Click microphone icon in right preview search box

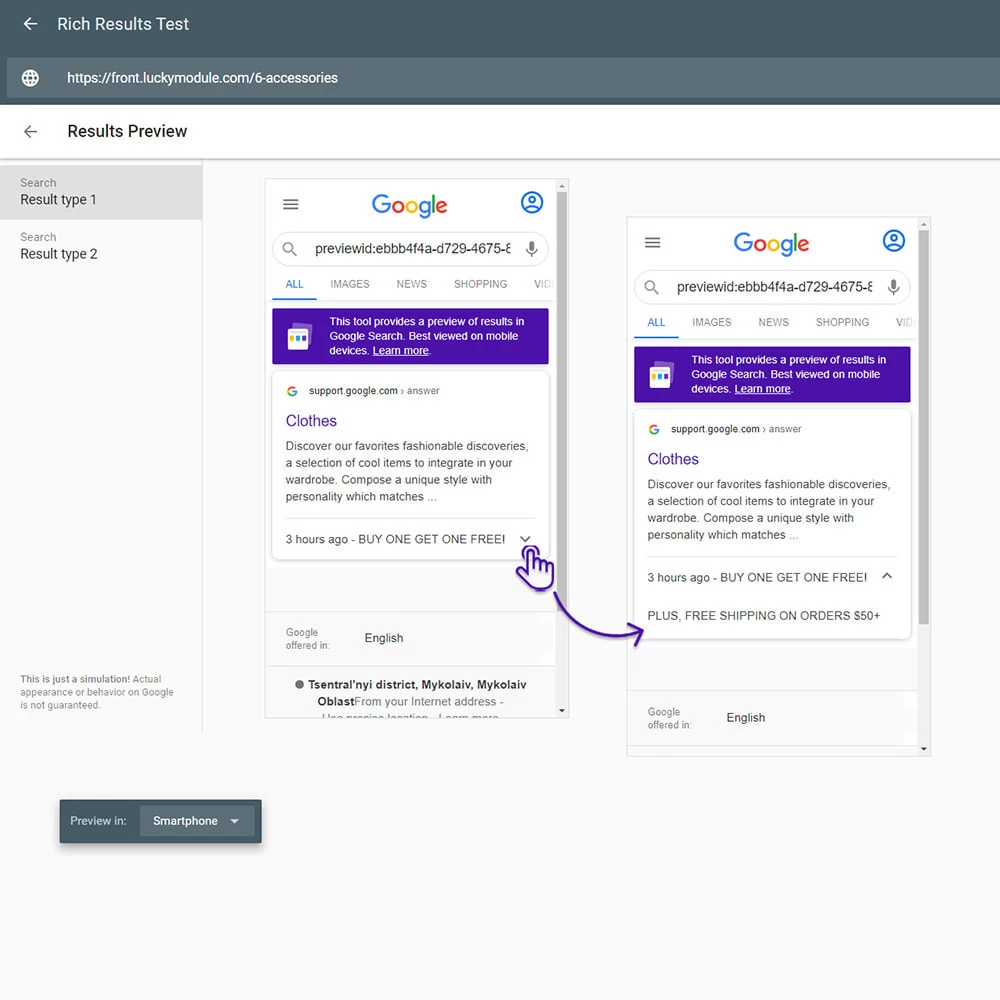pyautogui.click(x=893, y=287)
